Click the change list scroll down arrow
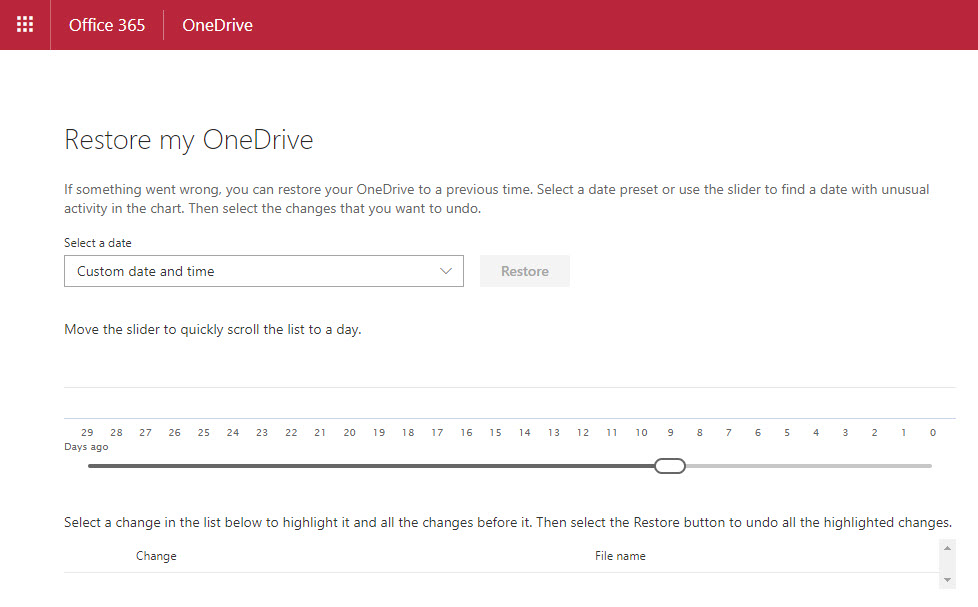Image resolution: width=978 pixels, height=607 pixels. tap(947, 580)
